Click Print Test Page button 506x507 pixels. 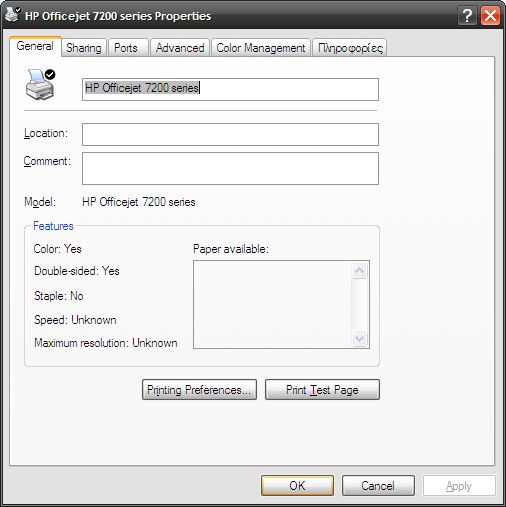(x=322, y=389)
